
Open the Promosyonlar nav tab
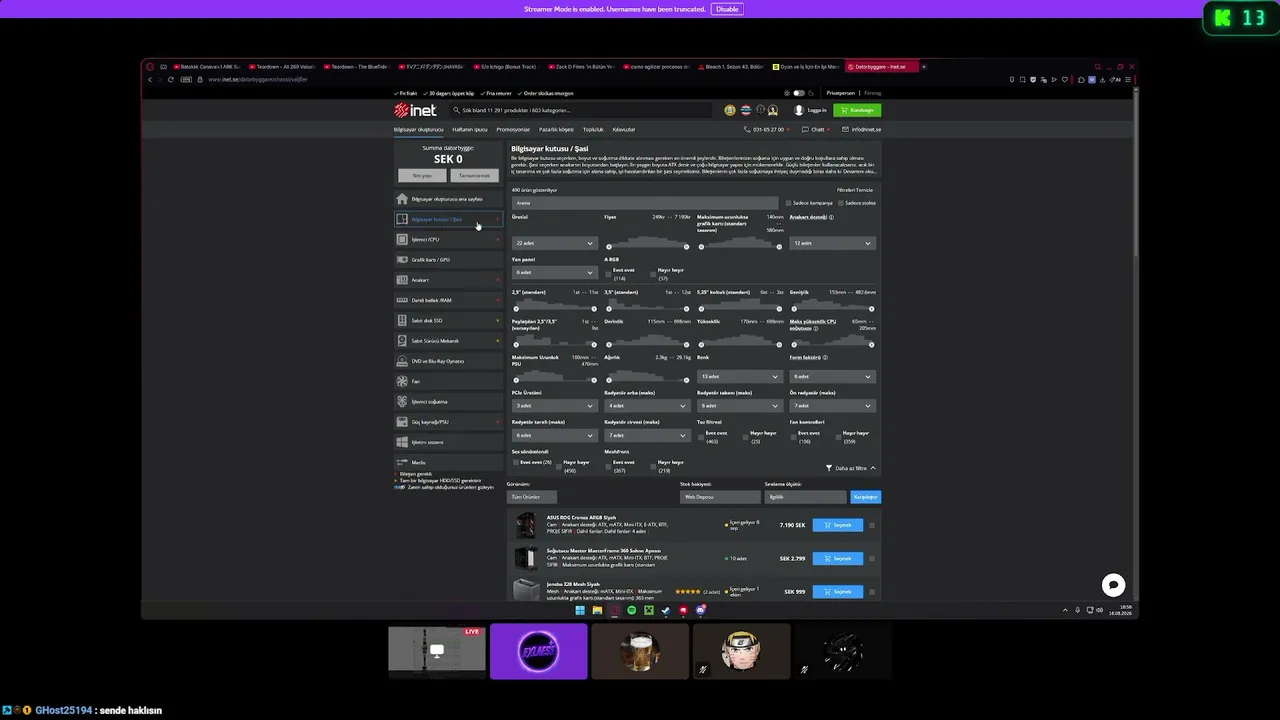coord(513,129)
